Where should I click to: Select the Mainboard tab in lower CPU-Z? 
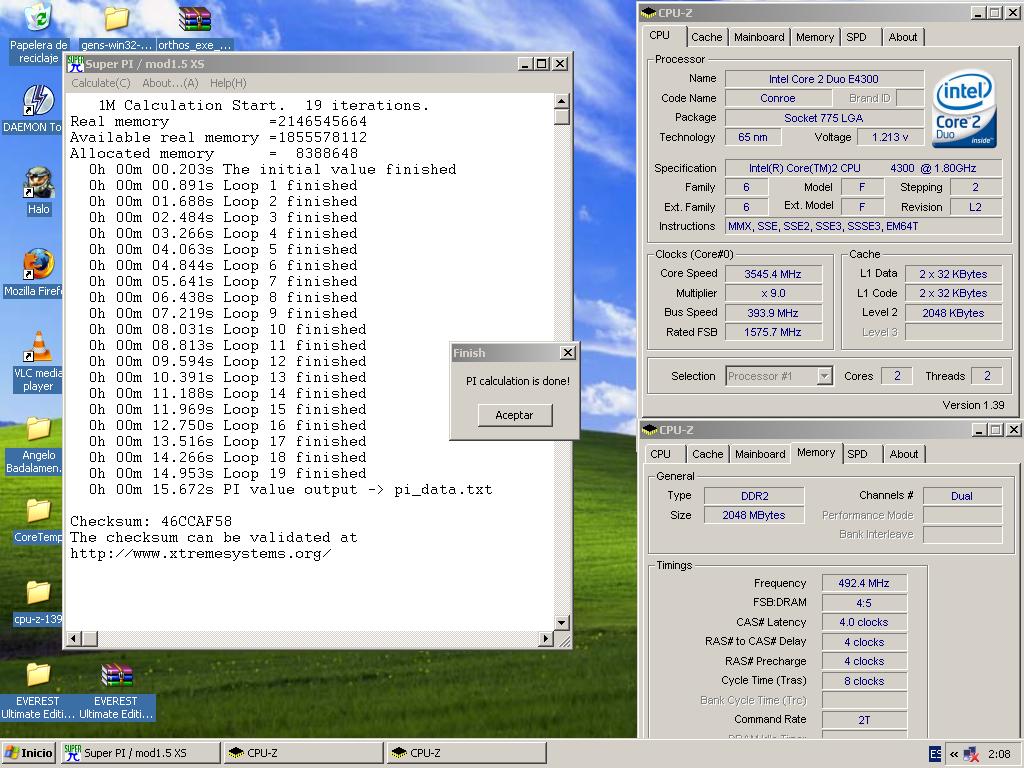click(x=760, y=454)
